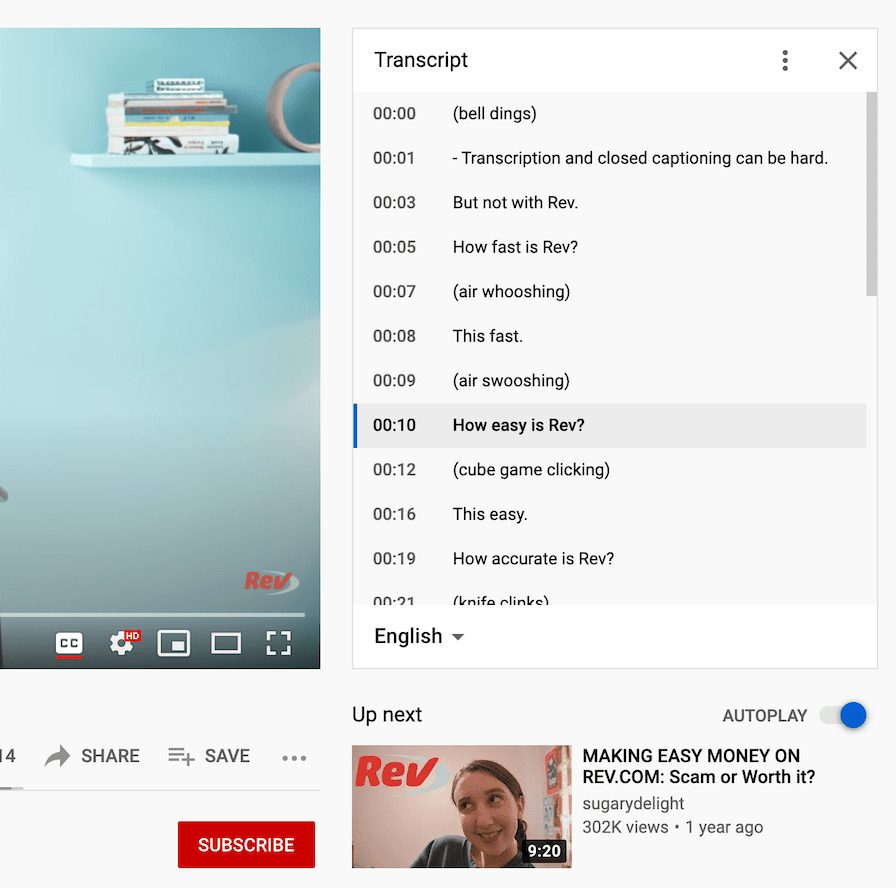The height and width of the screenshot is (888, 896).
Task: Open transcript three-dot options menu
Action: pyautogui.click(x=785, y=60)
